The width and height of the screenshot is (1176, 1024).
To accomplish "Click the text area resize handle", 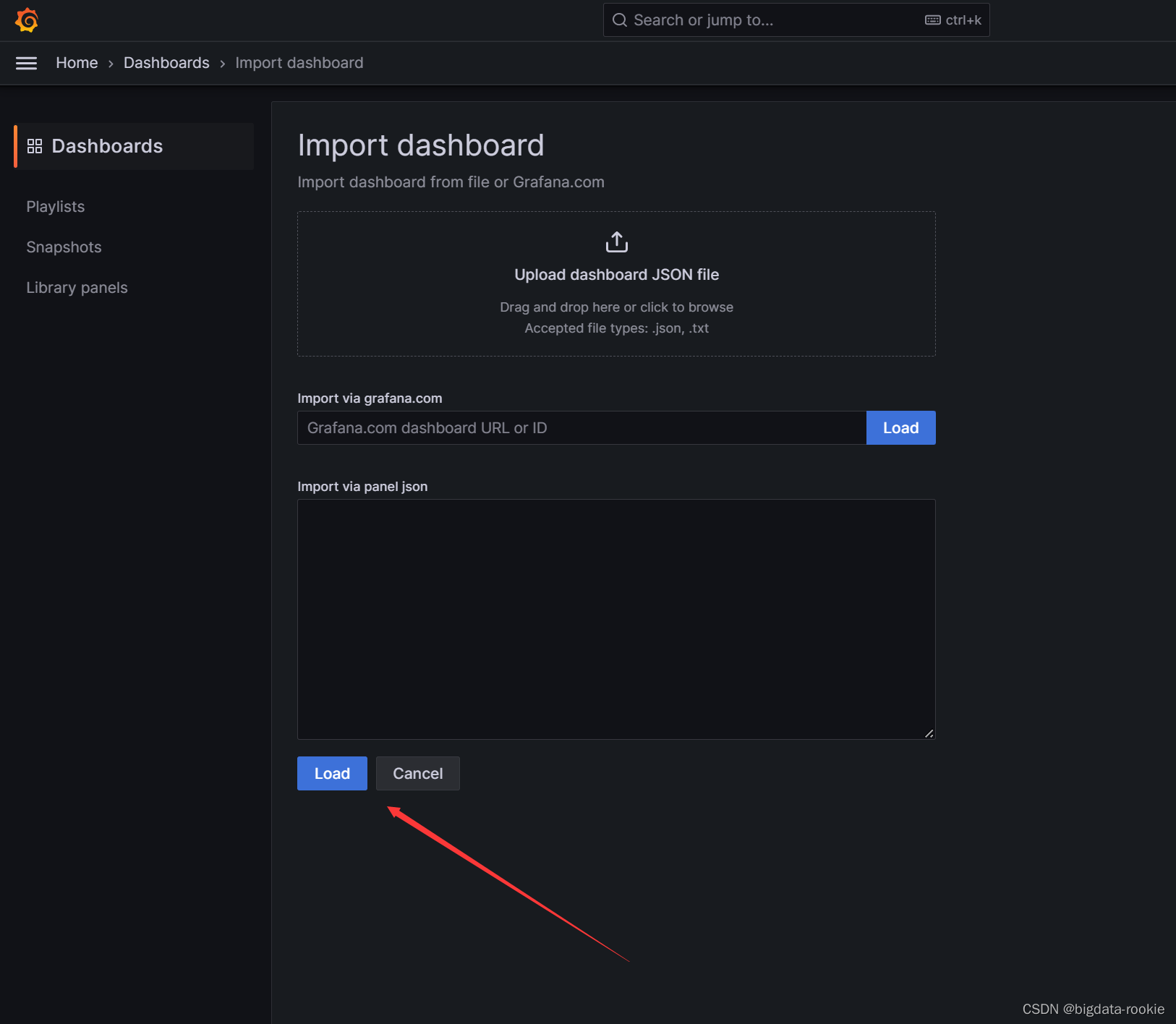I will (929, 733).
